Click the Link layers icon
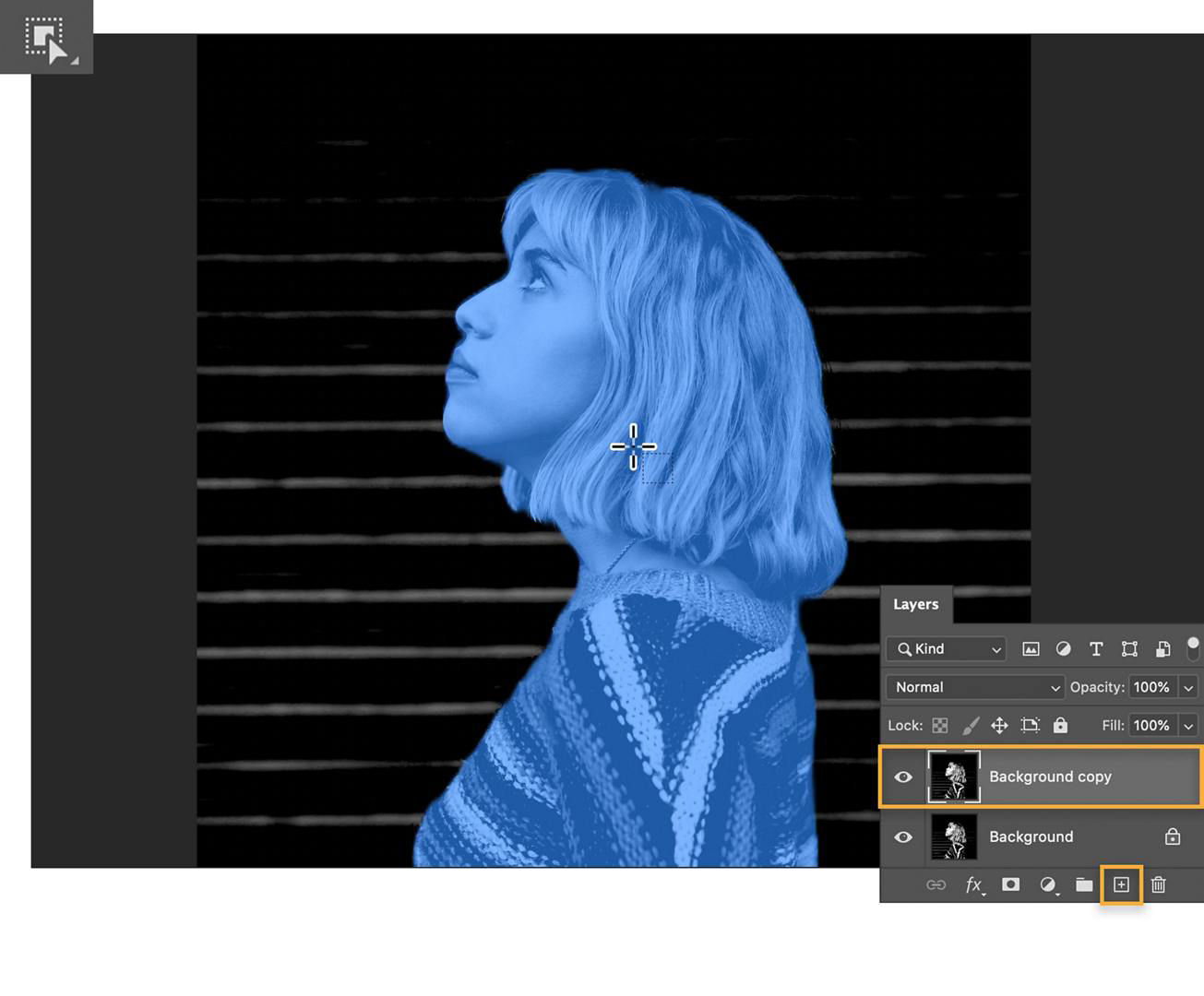 click(936, 885)
